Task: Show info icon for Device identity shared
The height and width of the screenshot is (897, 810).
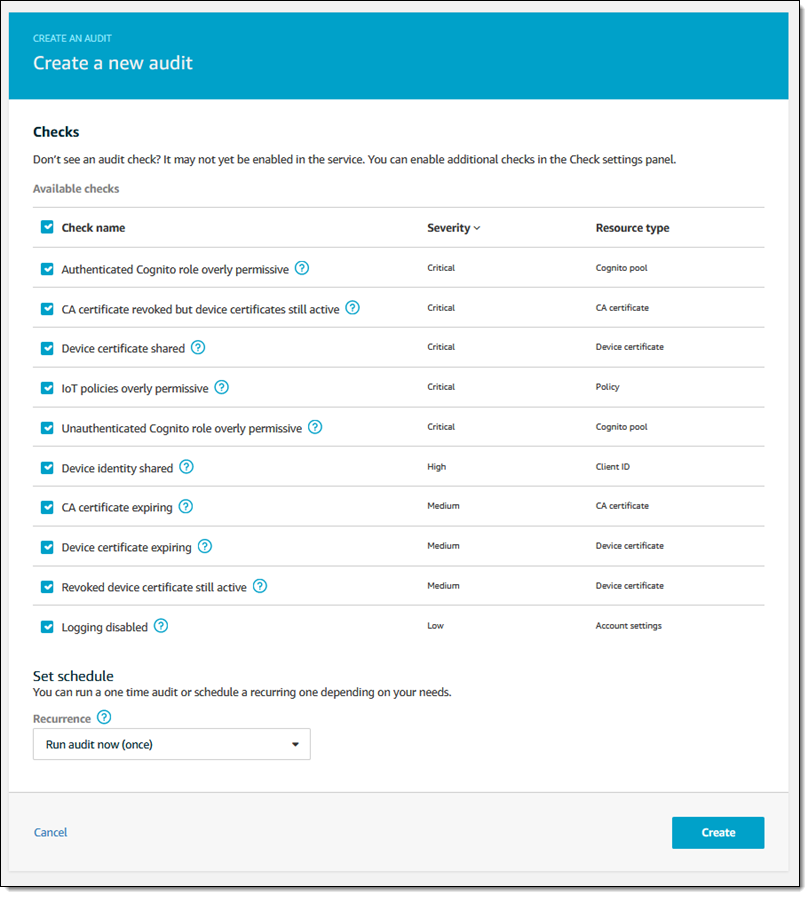Action: [x=186, y=467]
